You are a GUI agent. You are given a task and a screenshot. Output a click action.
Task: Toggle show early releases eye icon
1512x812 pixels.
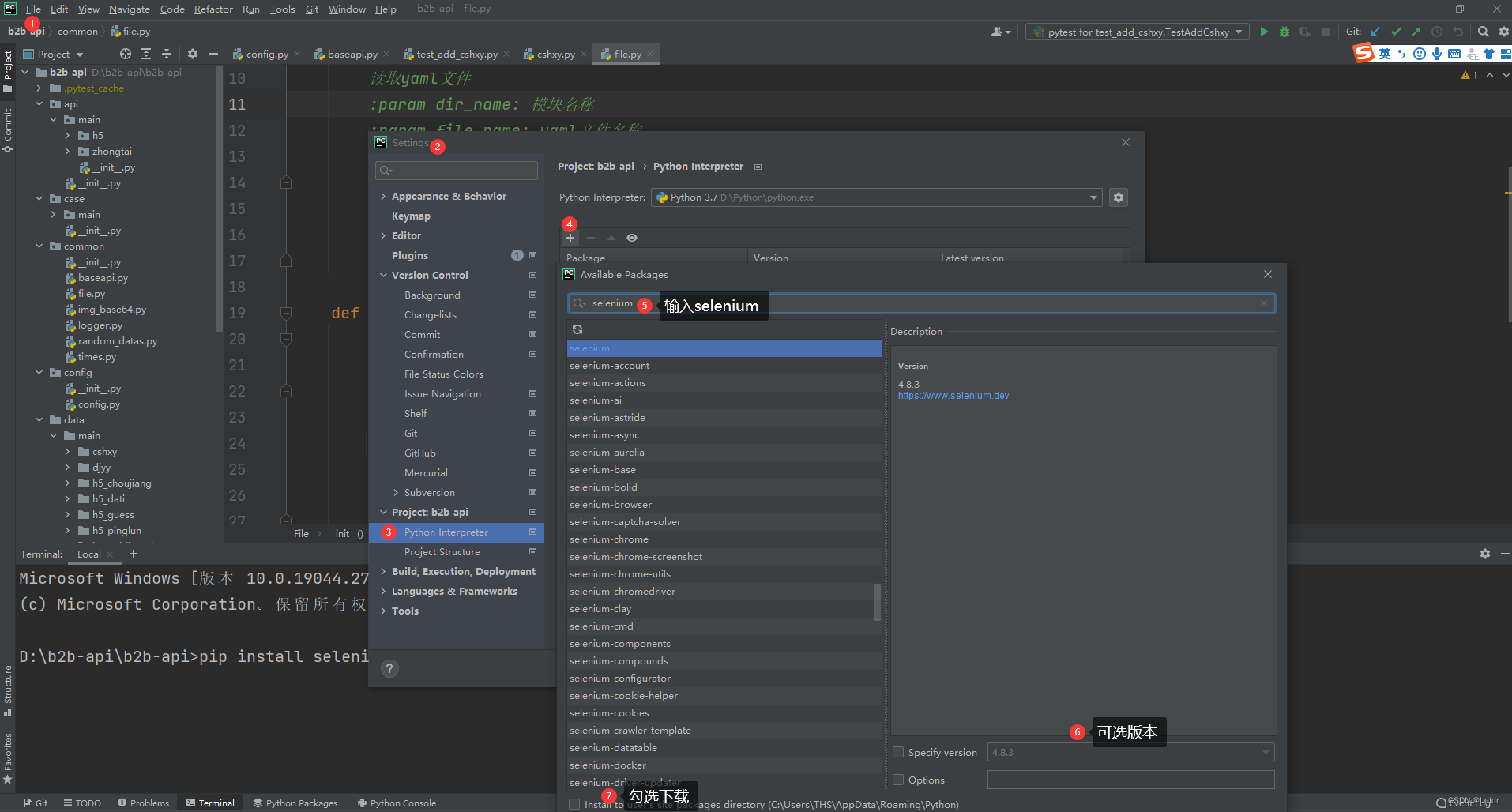(x=632, y=238)
